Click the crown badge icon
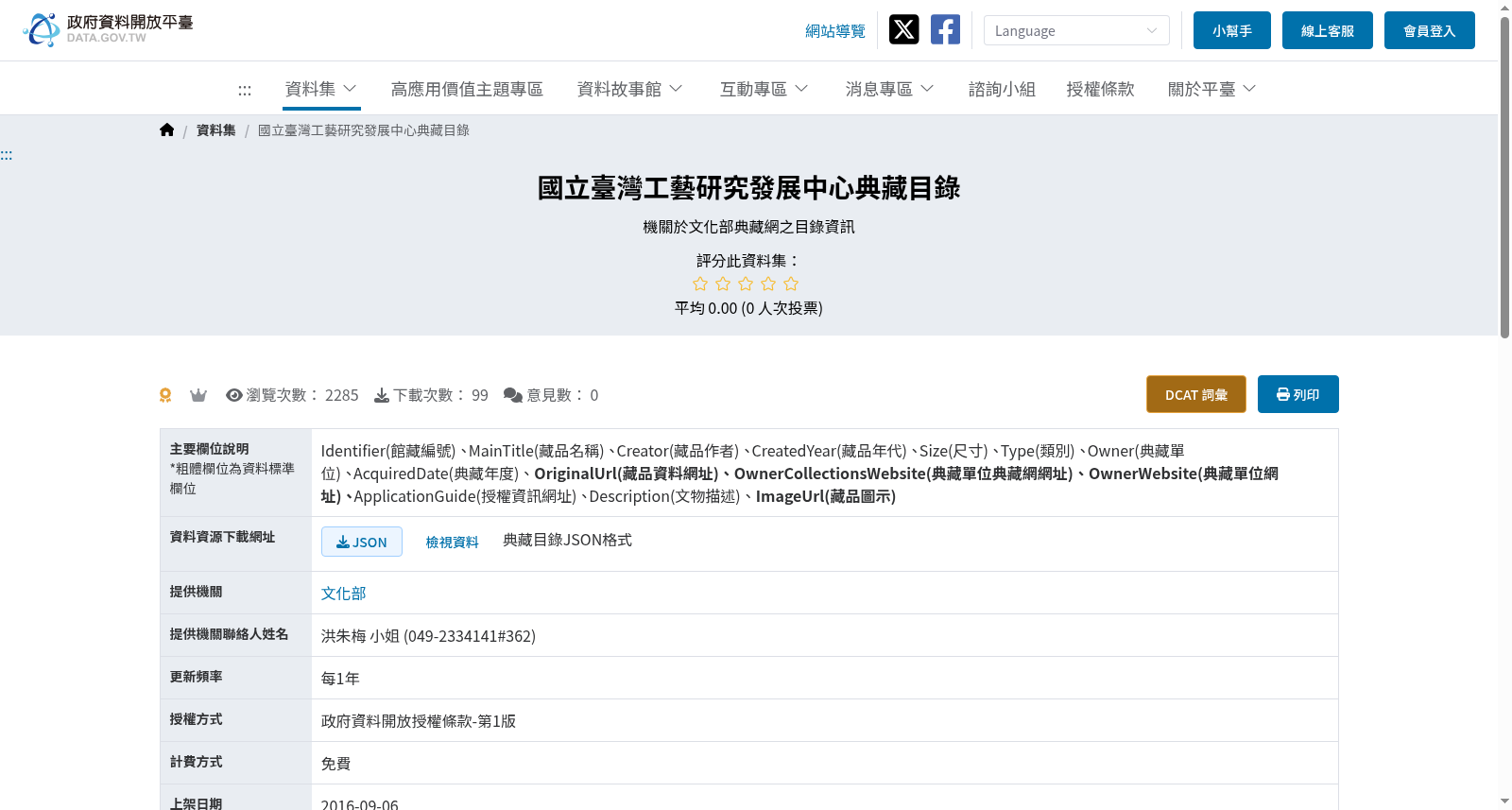 coord(198,395)
